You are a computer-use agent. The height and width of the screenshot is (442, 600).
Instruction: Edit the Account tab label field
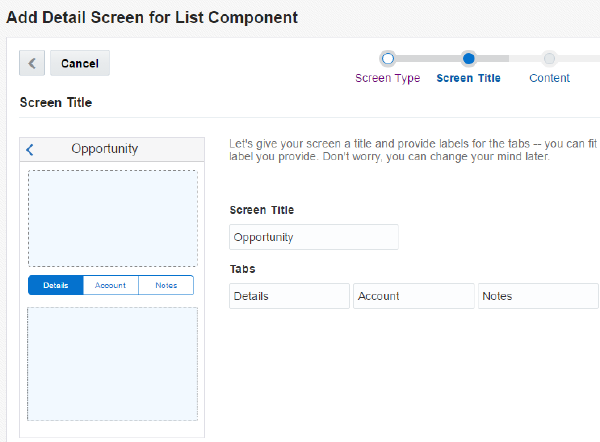coord(413,296)
